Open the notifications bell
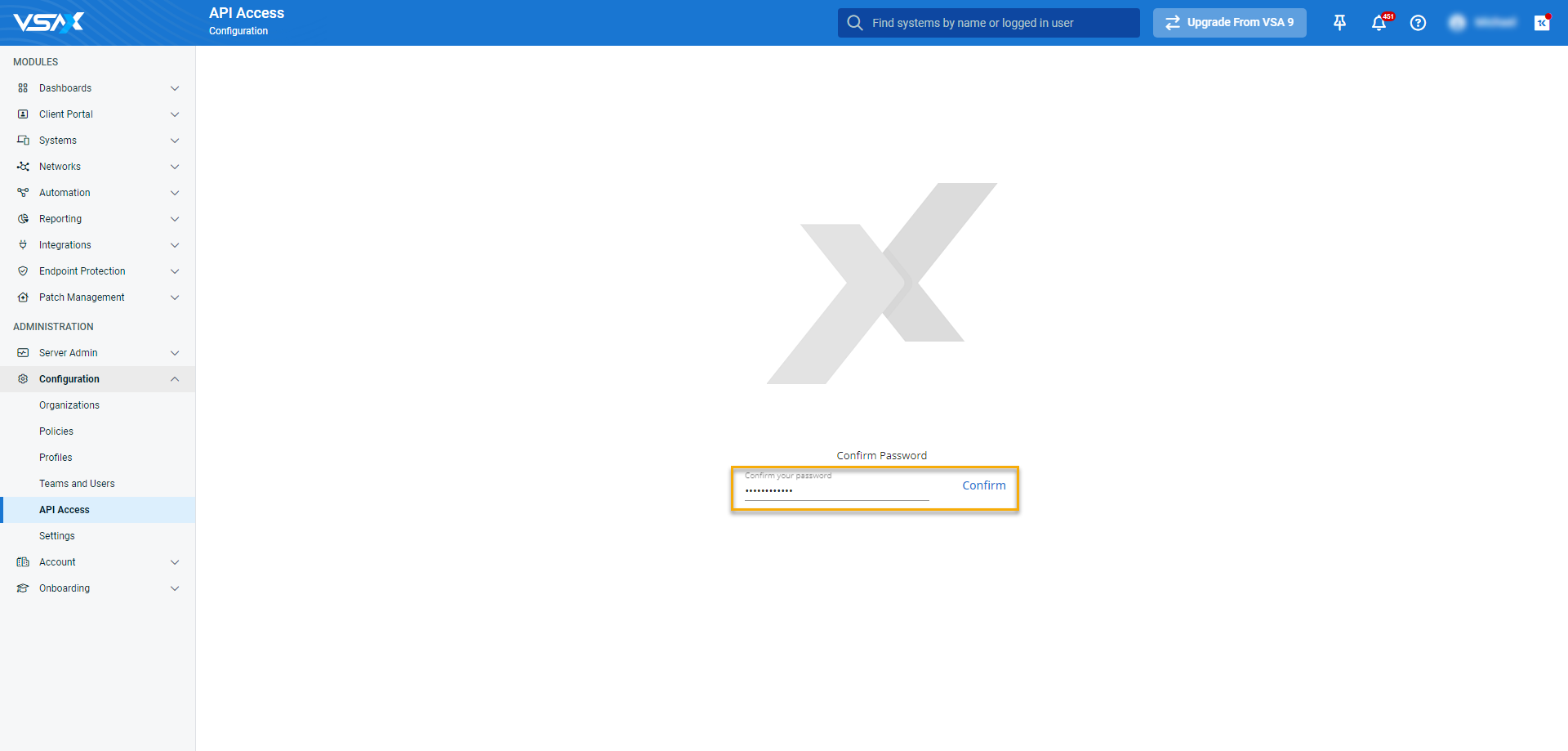This screenshot has width=1568, height=751. [x=1379, y=23]
